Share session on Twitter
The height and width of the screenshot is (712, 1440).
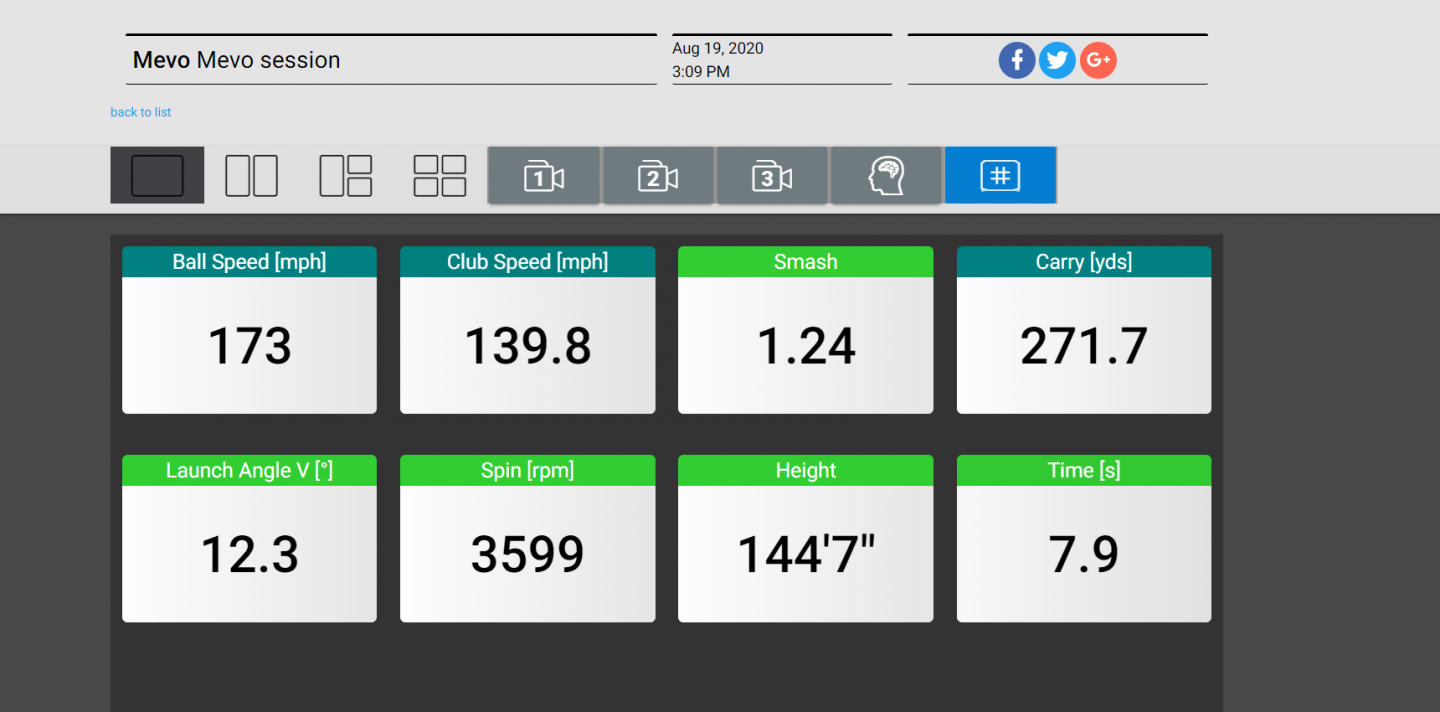click(1057, 61)
